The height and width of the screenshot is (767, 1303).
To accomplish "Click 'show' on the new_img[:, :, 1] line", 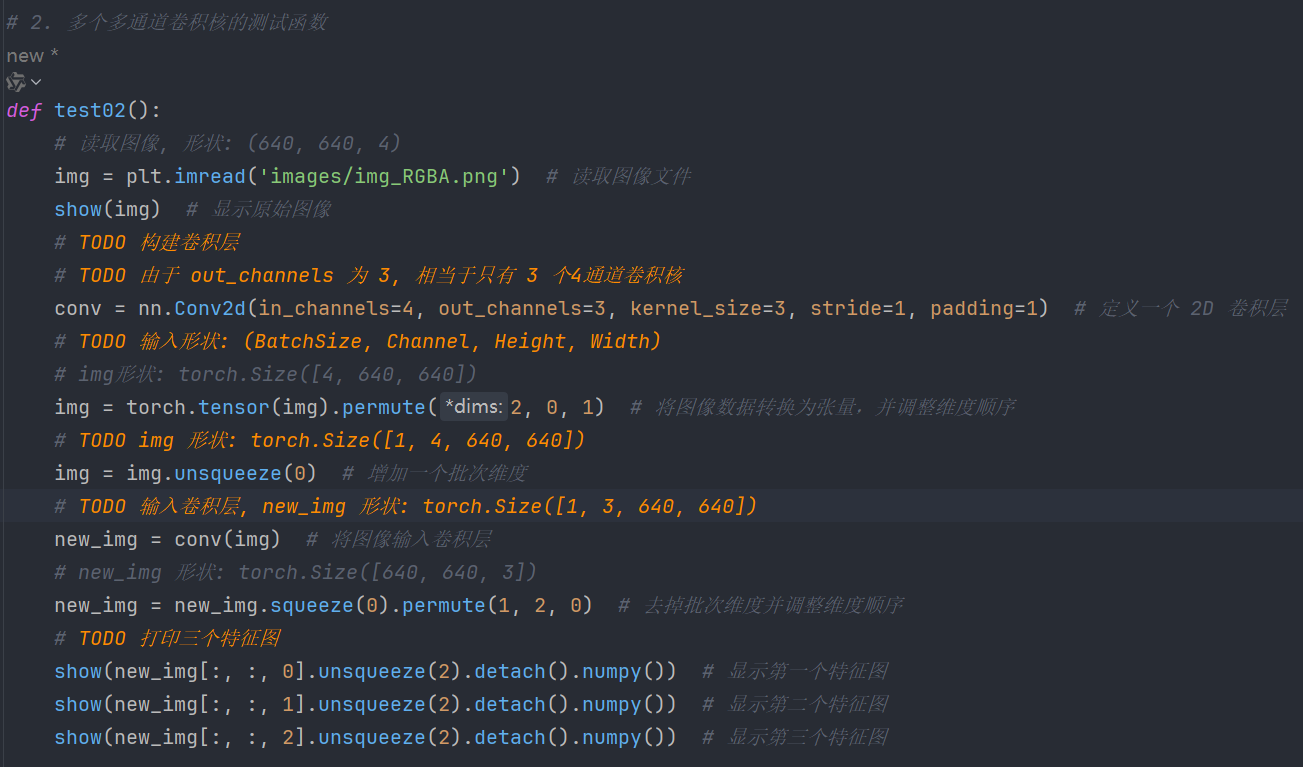I will click(78, 704).
